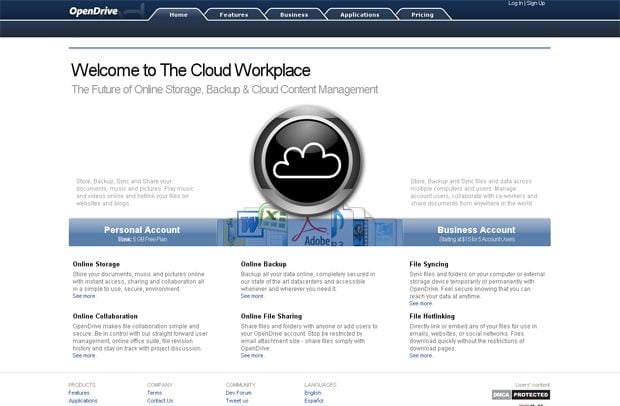This screenshot has height=406, width=620.
Task: Click the OpenDrive logo
Action: [95, 12]
